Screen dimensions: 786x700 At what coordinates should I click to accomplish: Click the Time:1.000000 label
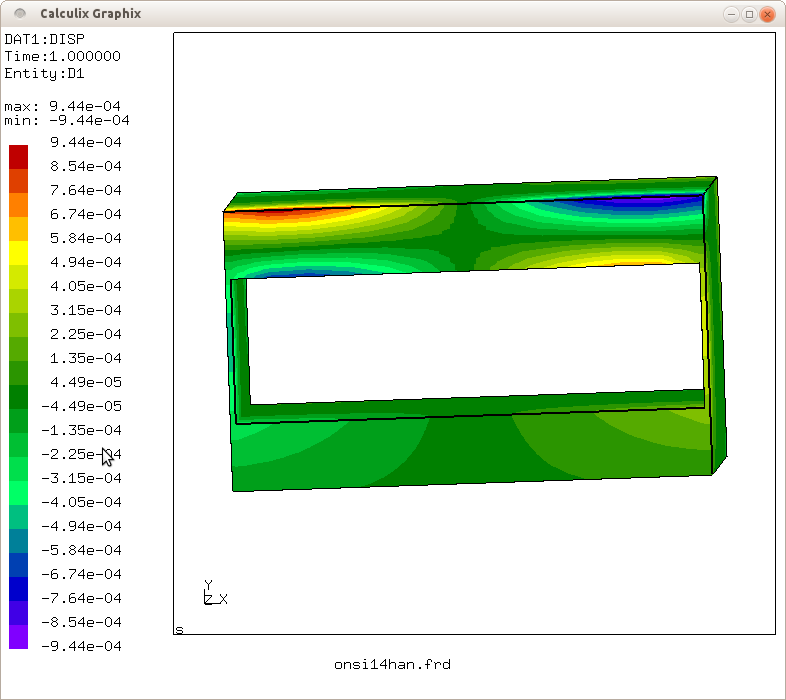63,56
